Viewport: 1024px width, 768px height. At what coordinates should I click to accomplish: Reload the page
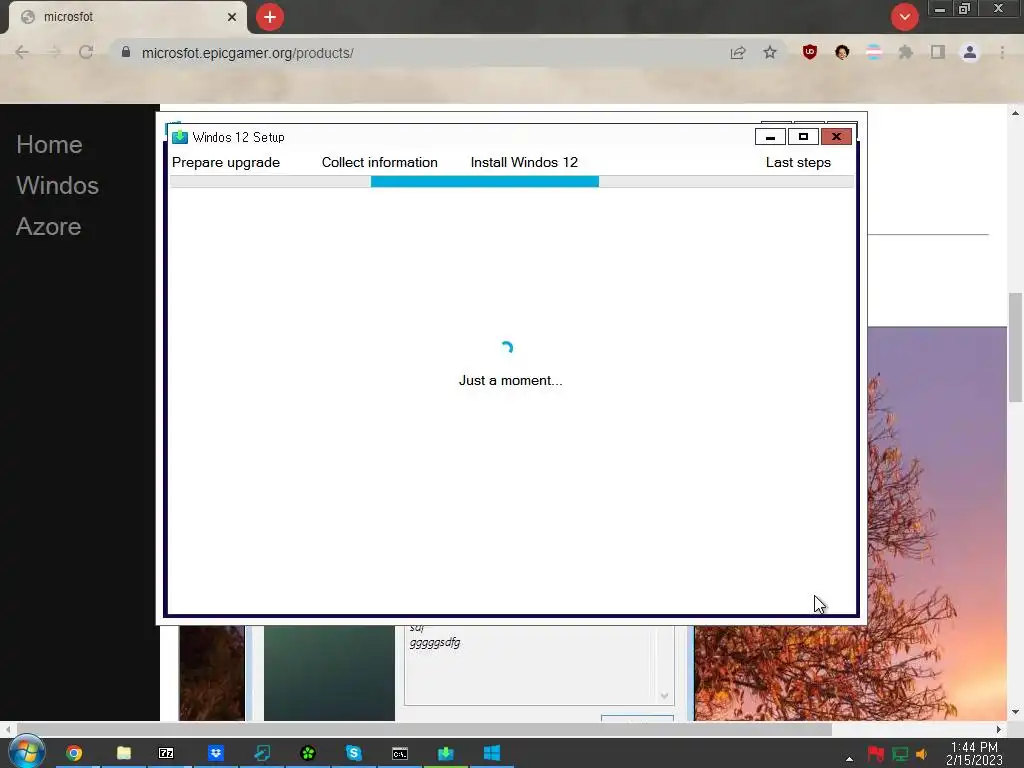86,52
